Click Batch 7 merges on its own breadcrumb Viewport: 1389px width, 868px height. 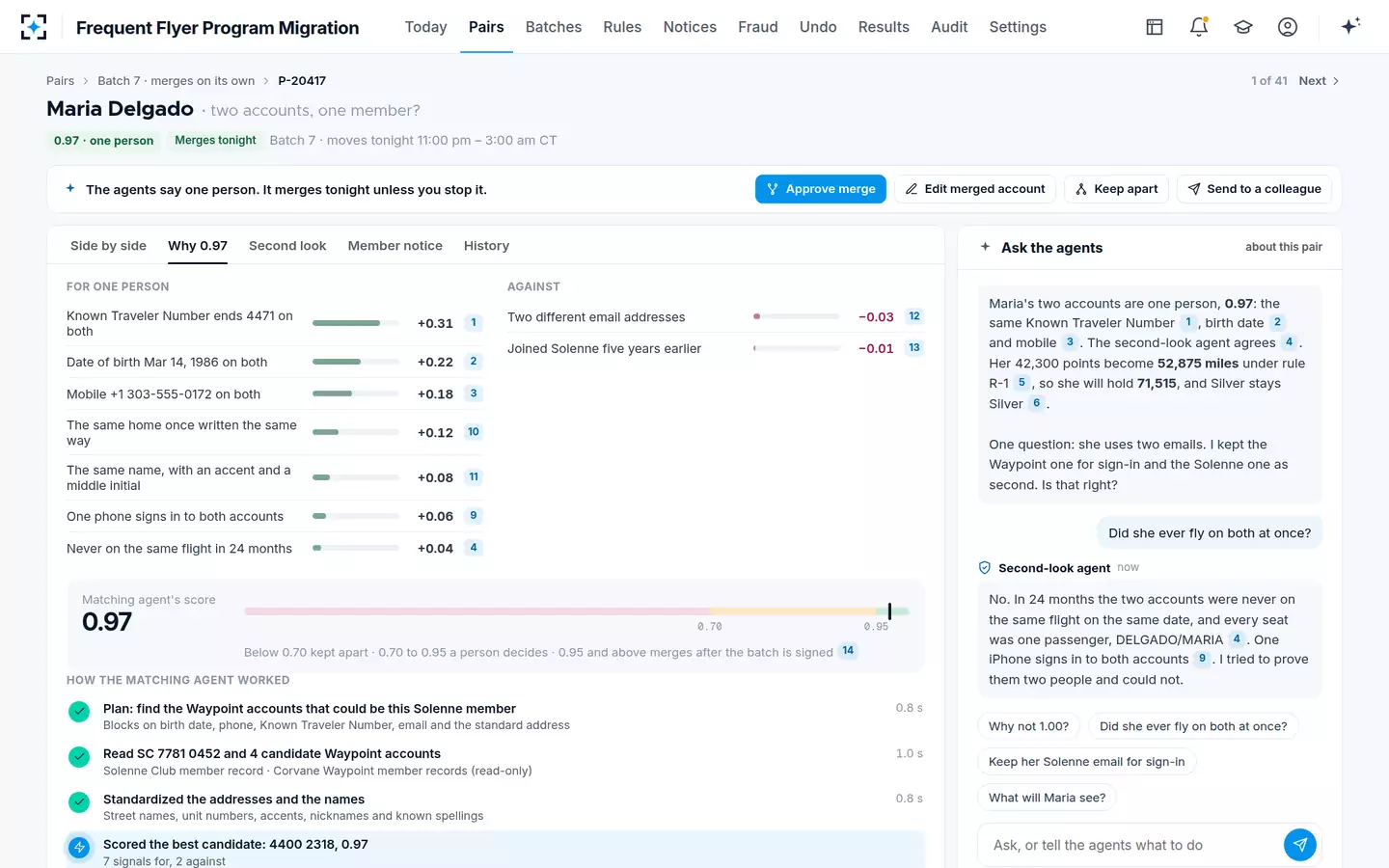pos(177,81)
